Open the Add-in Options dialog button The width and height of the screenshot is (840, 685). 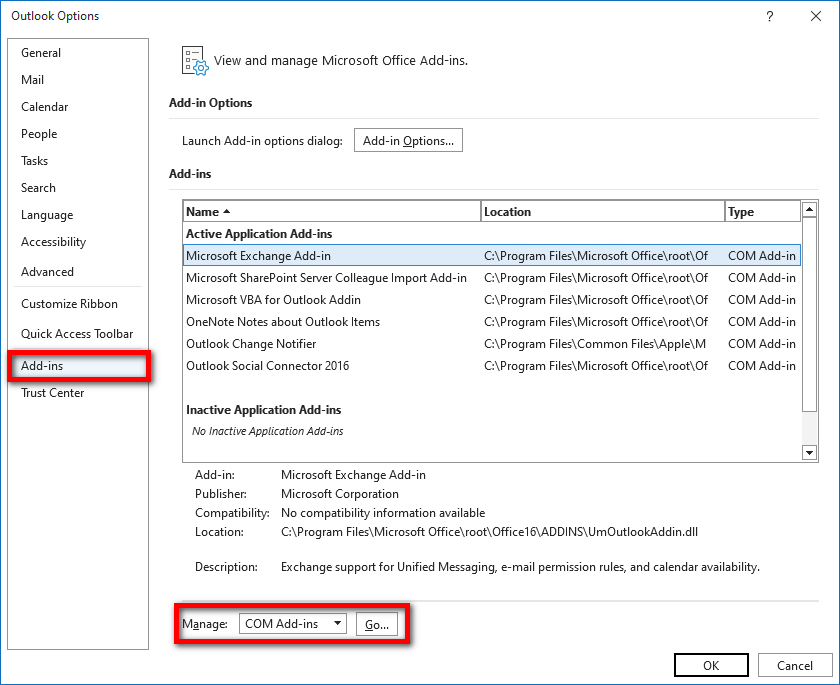click(x=408, y=141)
